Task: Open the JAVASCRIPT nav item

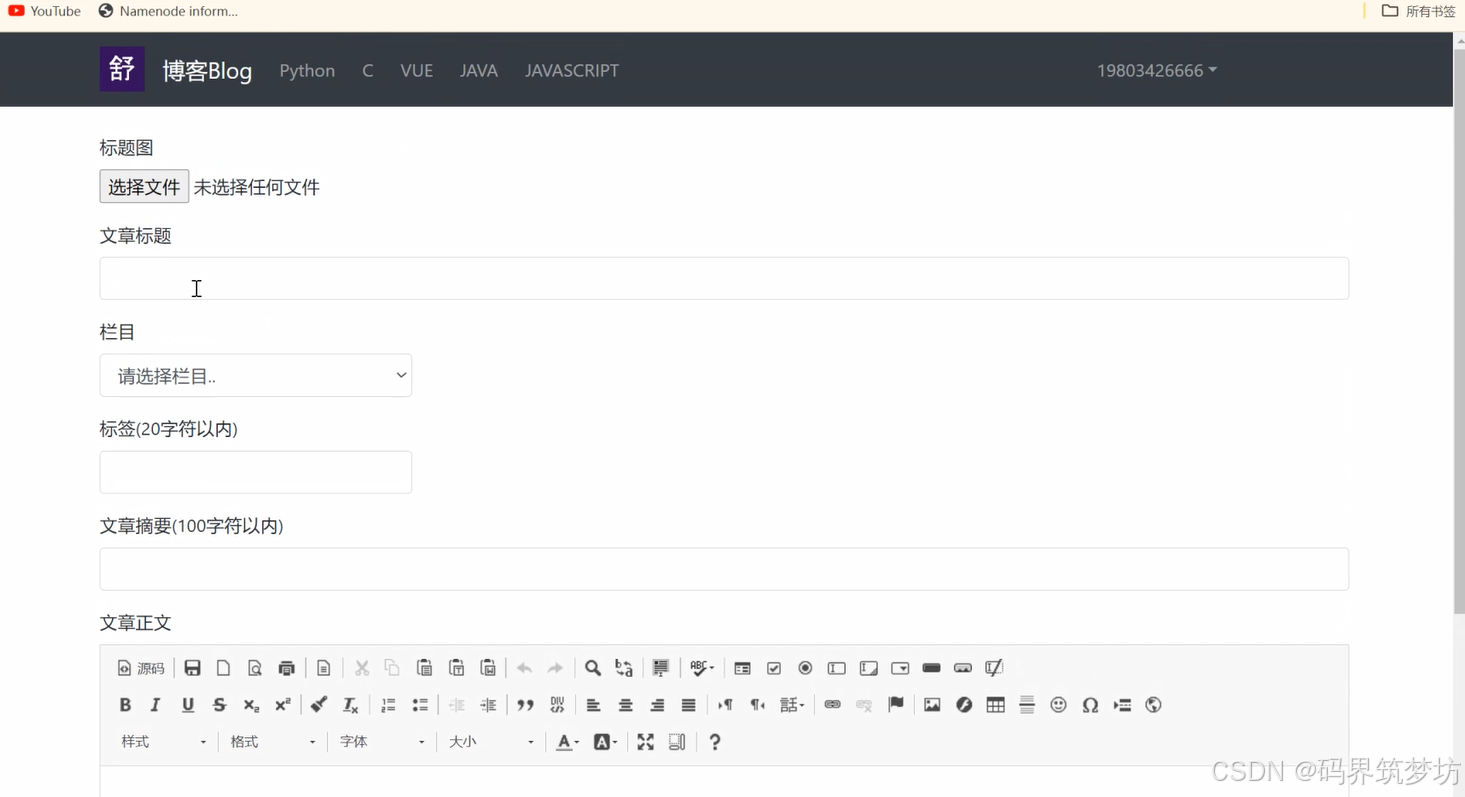Action: coord(572,70)
